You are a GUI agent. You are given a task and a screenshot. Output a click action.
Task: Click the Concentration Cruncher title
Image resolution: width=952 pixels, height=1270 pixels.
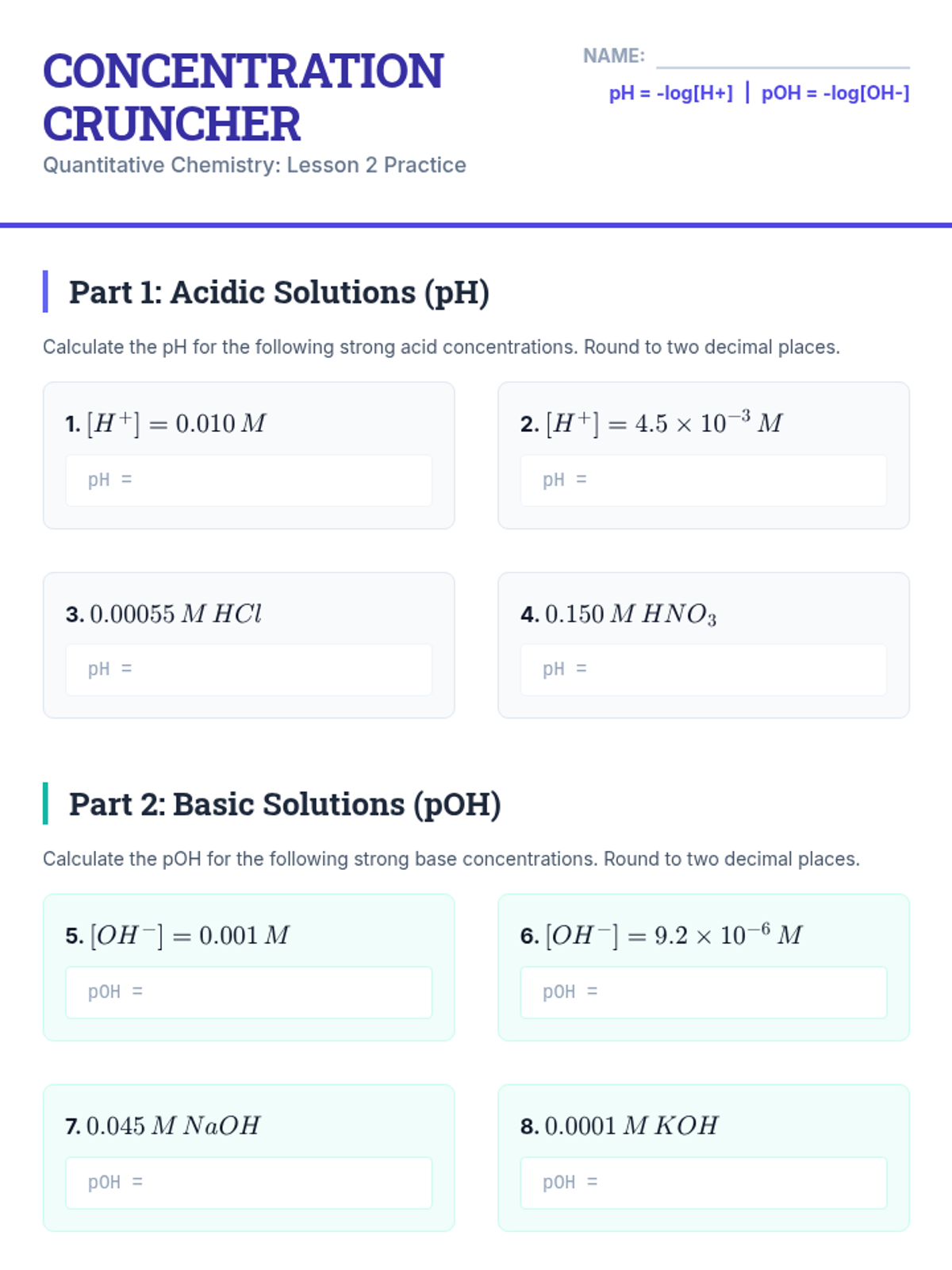(x=243, y=97)
